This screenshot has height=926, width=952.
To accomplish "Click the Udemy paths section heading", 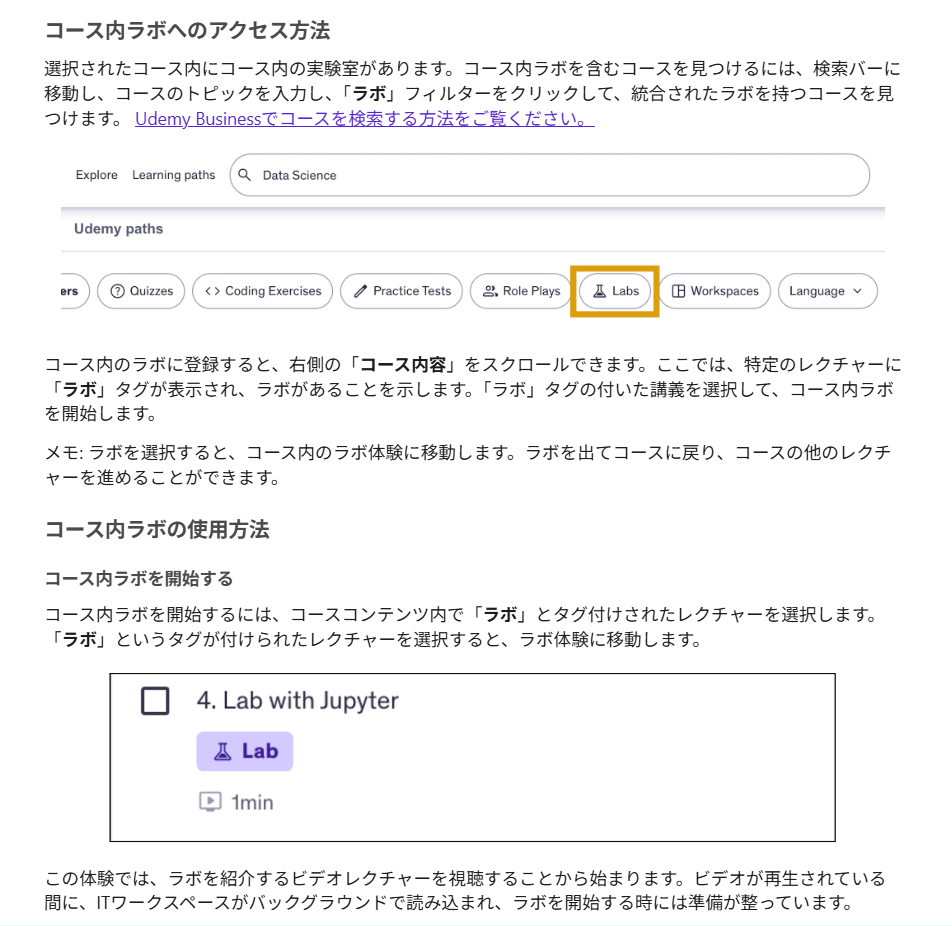I will tap(118, 229).
